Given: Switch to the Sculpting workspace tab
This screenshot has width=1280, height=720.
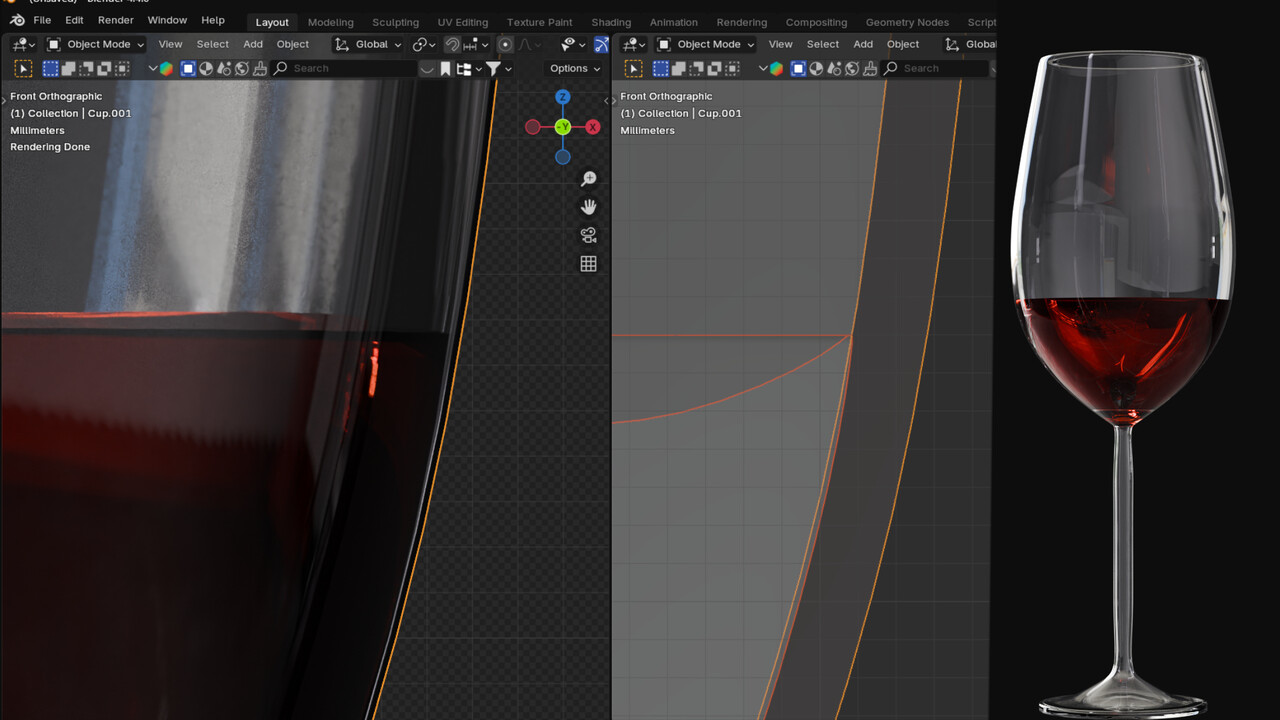Looking at the screenshot, I should coord(396,22).
